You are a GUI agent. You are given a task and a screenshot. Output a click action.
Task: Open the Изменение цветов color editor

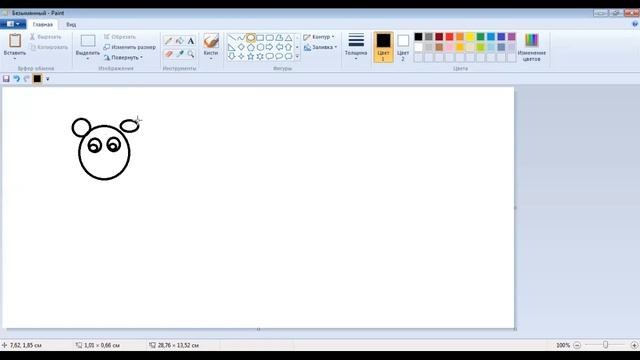[531, 47]
